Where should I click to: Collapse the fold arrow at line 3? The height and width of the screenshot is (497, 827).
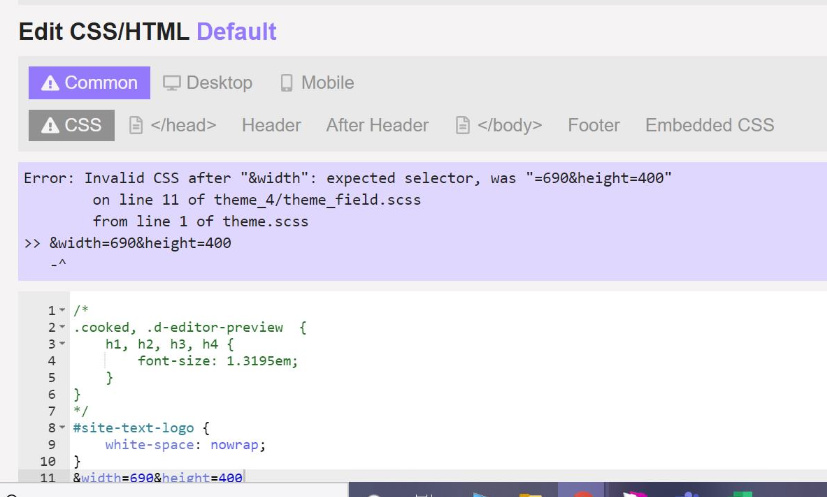pyautogui.click(x=62, y=344)
